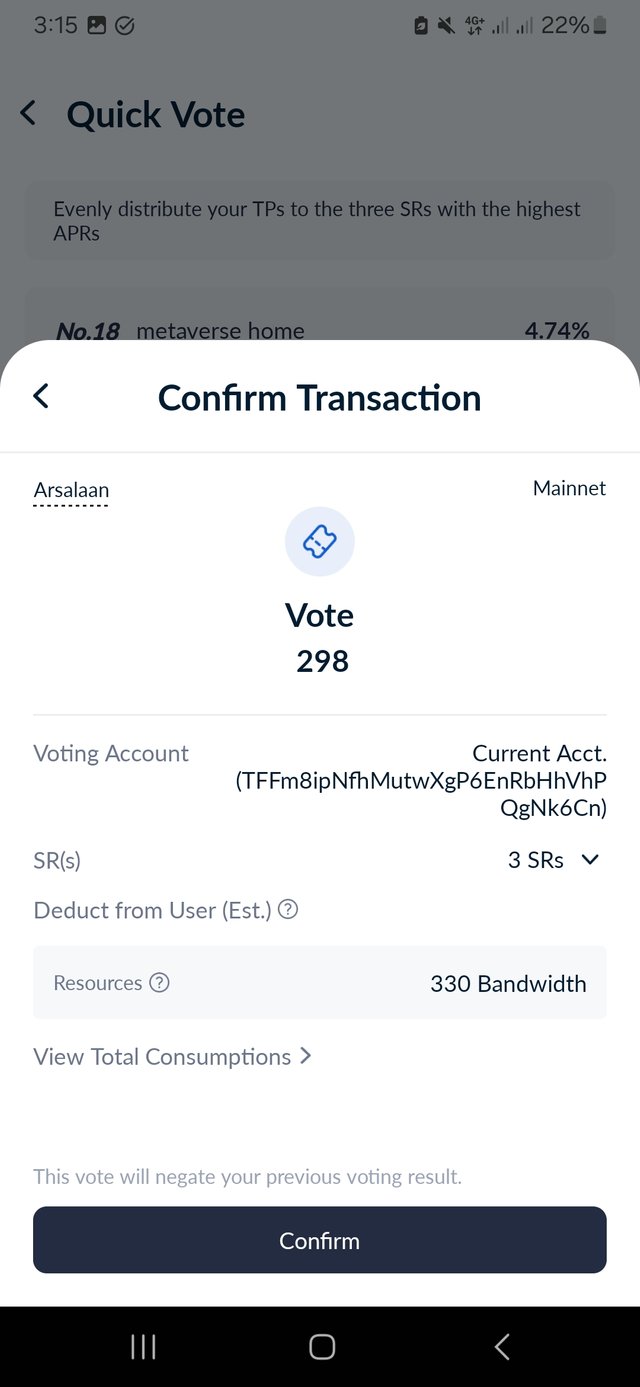Tap the 330 Bandwidth resource row

pyautogui.click(x=320, y=983)
